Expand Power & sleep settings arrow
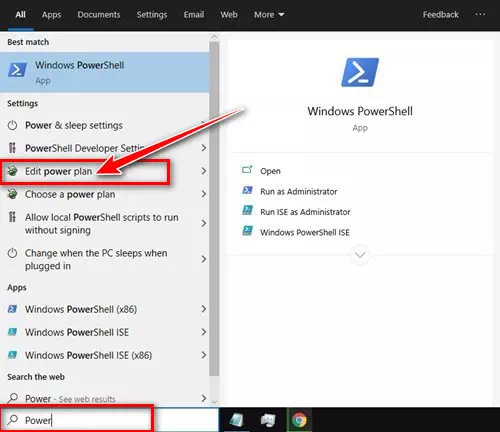 click(x=203, y=124)
